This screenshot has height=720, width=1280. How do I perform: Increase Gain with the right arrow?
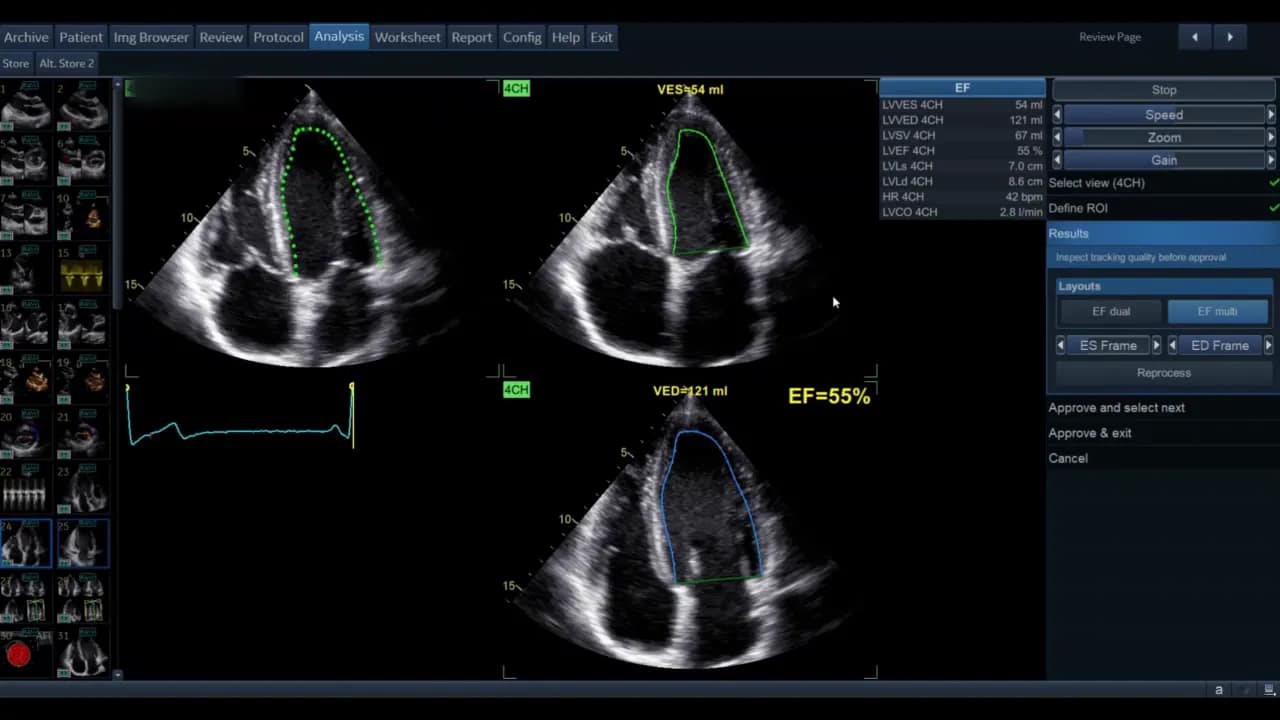[1271, 160]
